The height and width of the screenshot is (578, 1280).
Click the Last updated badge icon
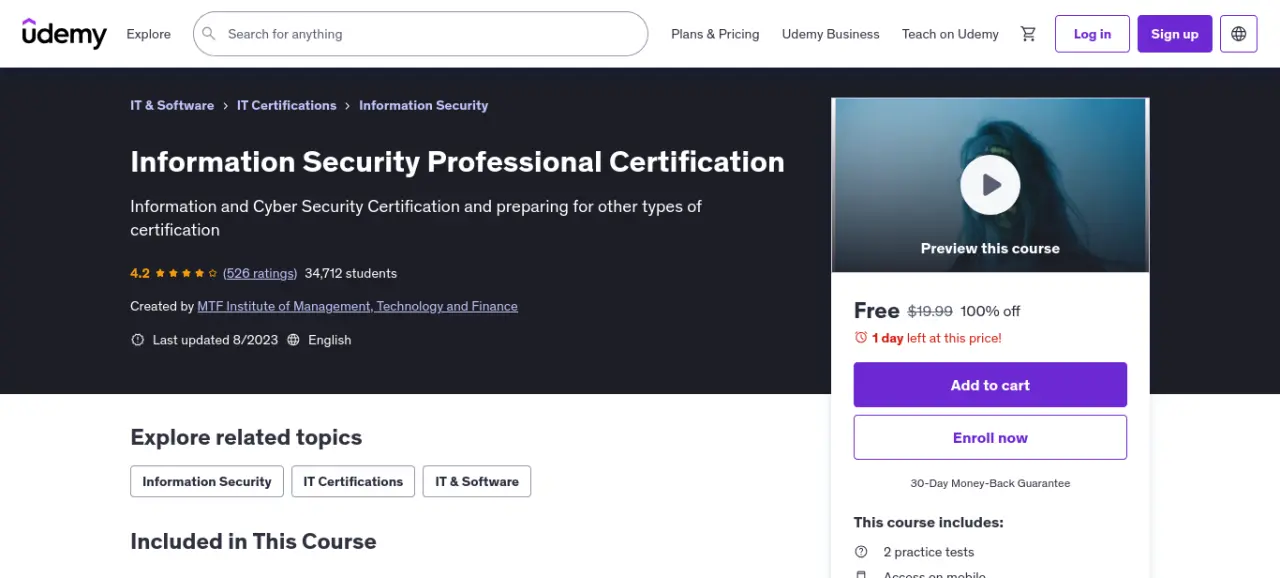click(x=138, y=340)
